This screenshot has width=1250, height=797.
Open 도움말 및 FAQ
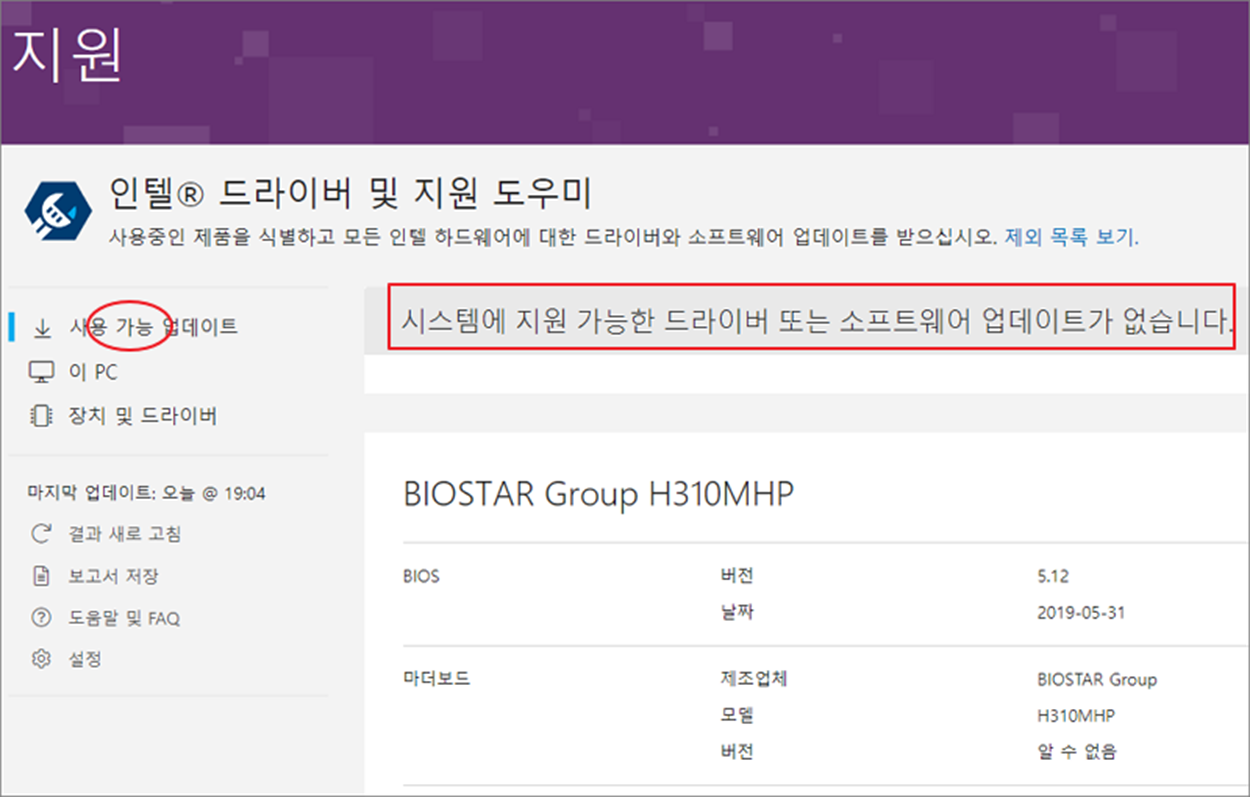point(124,618)
